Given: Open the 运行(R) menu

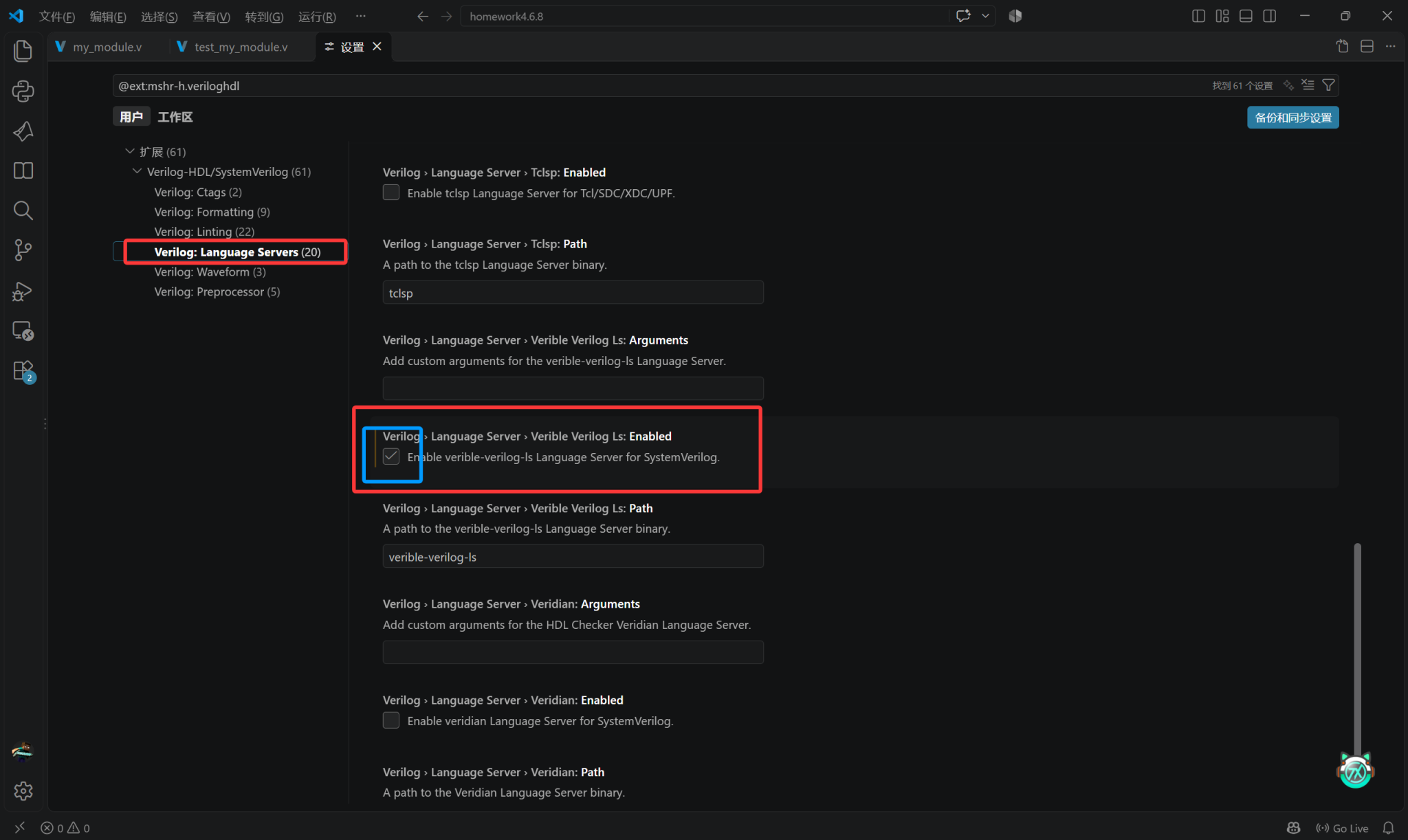Looking at the screenshot, I should (317, 16).
